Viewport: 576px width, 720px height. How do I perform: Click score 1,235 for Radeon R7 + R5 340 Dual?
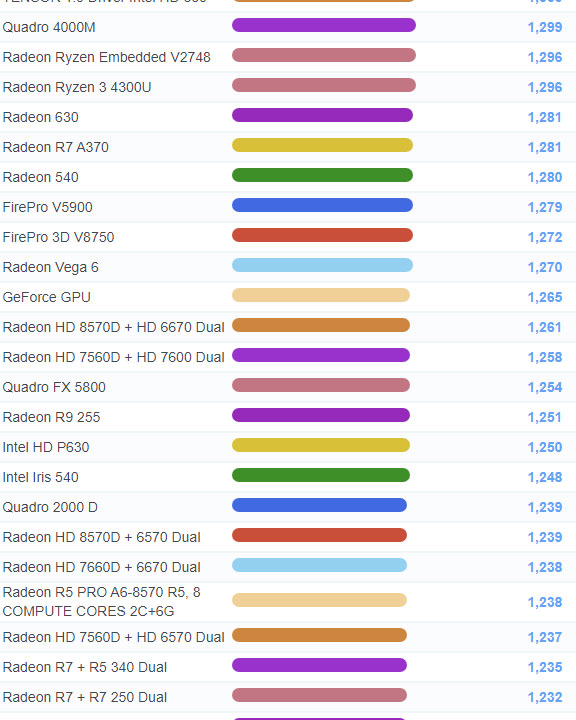[545, 667]
